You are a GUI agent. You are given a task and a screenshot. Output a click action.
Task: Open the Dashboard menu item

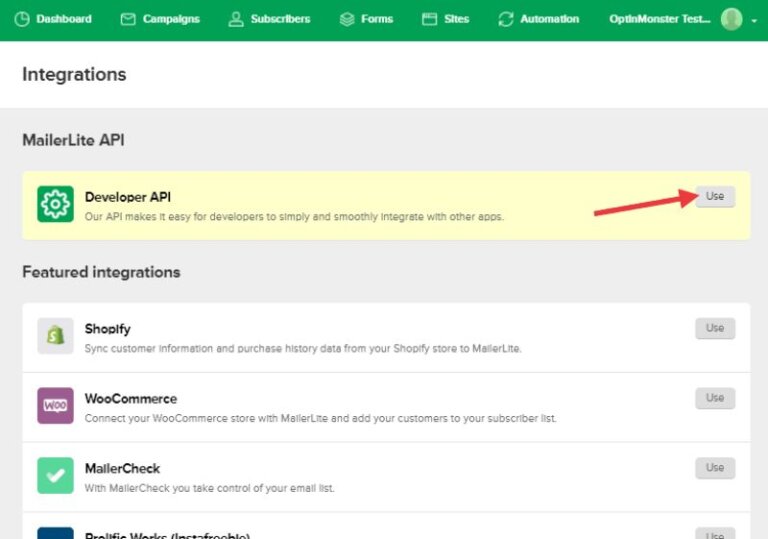[53, 19]
